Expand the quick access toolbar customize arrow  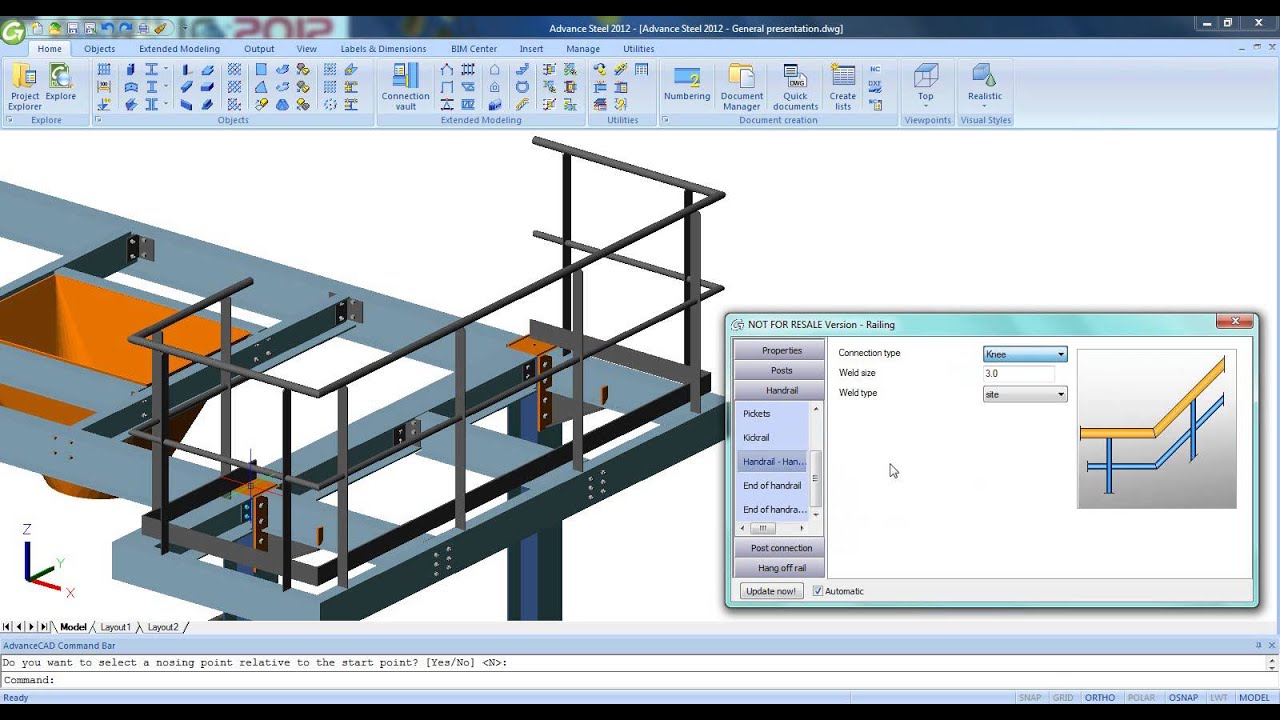point(185,28)
